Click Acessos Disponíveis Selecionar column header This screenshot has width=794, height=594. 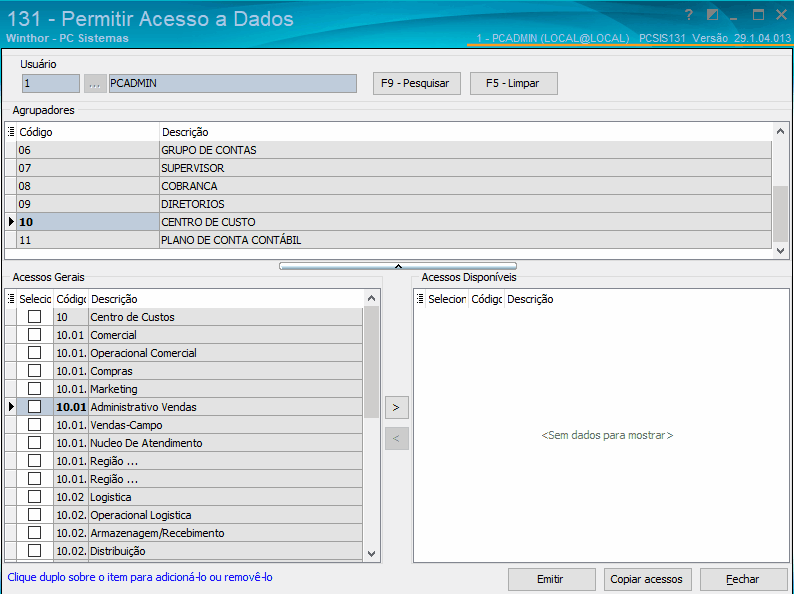[447, 299]
